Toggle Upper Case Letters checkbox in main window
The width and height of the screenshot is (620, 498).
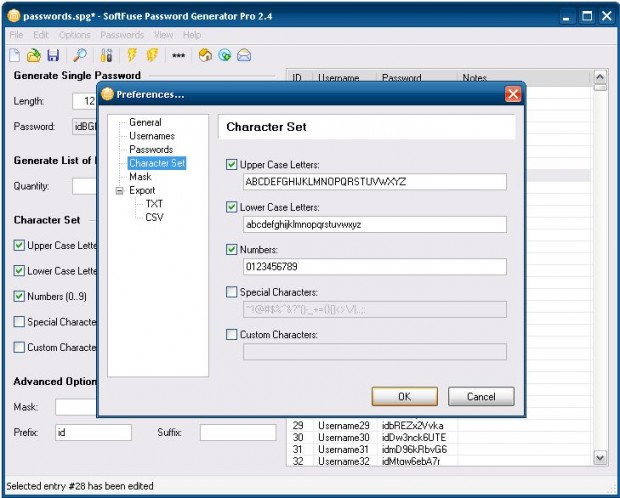(x=19, y=245)
